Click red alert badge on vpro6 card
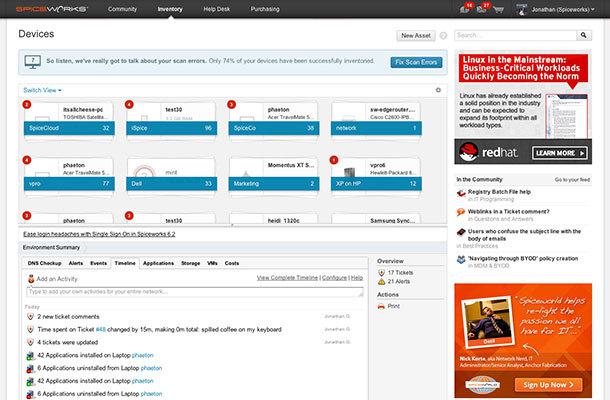 coord(334,160)
